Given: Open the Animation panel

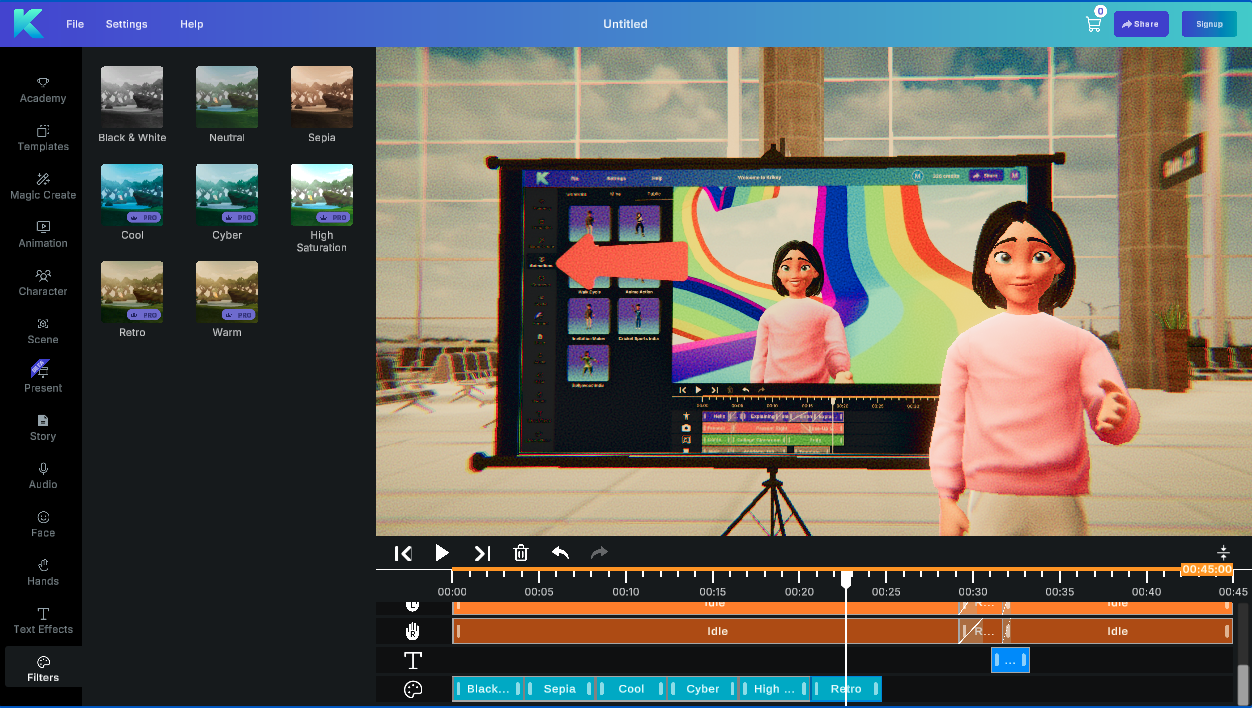Looking at the screenshot, I should [42, 235].
